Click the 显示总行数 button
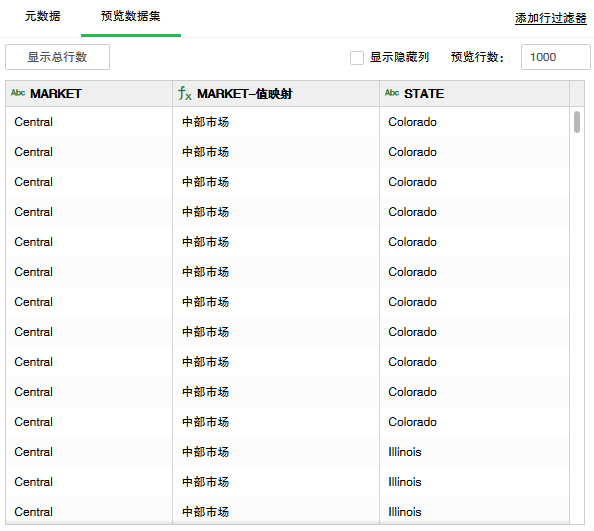Screen dimensions: 594x531 [58, 57]
